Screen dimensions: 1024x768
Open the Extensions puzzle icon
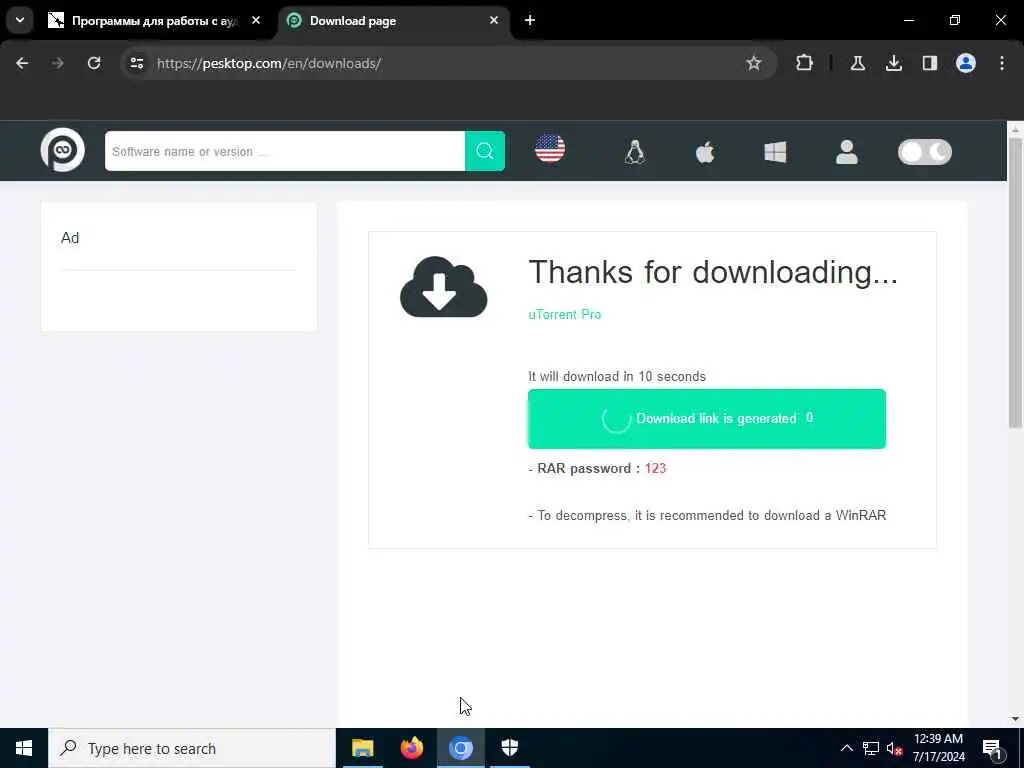pos(805,63)
